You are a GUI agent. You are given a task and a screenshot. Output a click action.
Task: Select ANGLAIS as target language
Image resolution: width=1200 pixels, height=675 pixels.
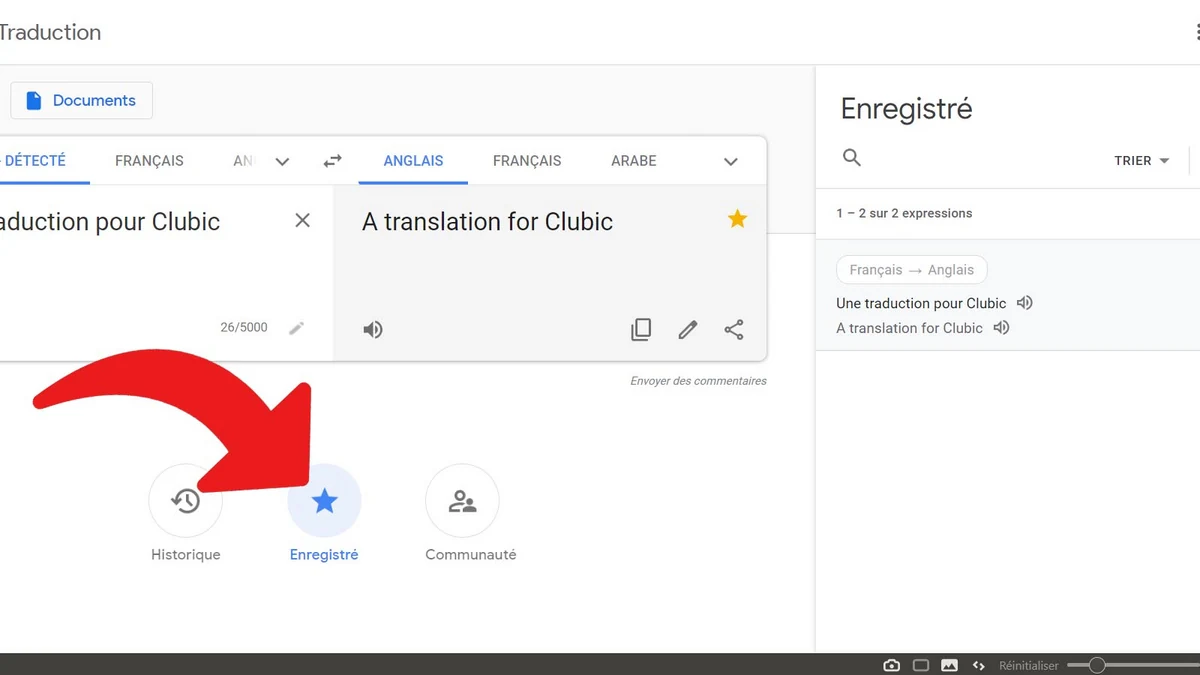(x=413, y=161)
